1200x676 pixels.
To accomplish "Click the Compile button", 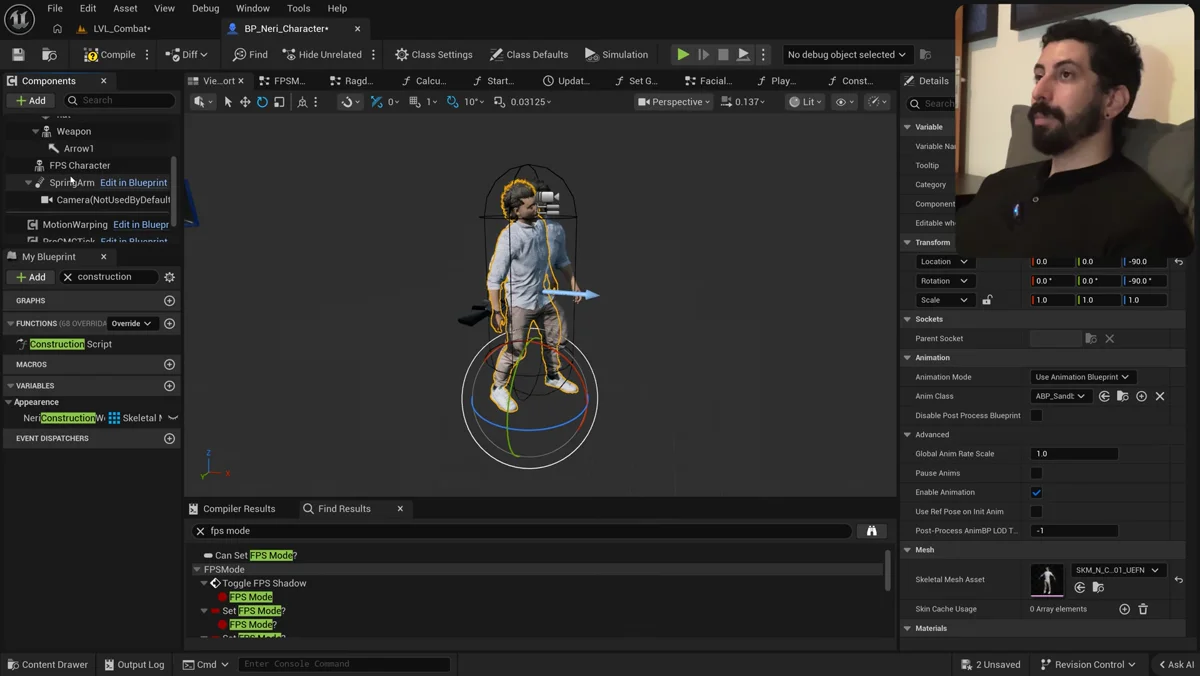I will coord(110,55).
